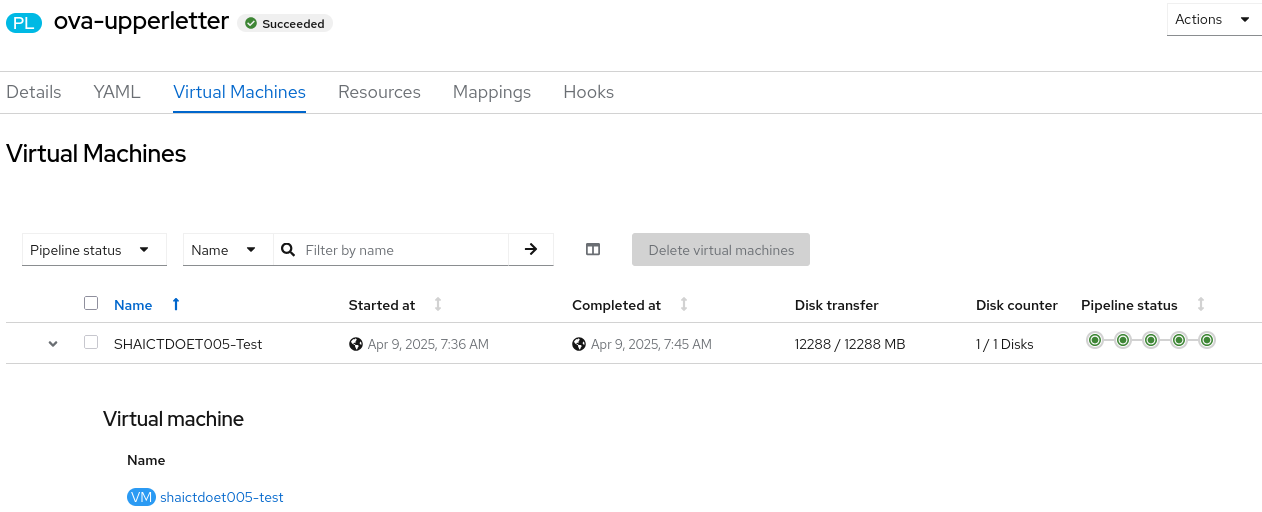1262x512 pixels.
Task: Collapse the SHAICTDOET005-Test row details
Action: [x=53, y=344]
